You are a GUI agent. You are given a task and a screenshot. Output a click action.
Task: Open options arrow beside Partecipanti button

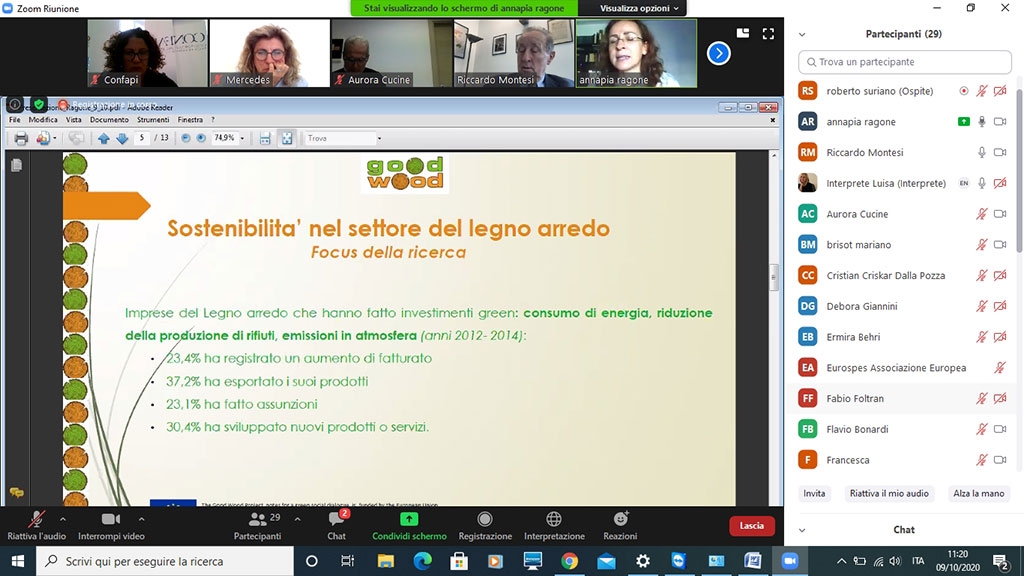(297, 520)
